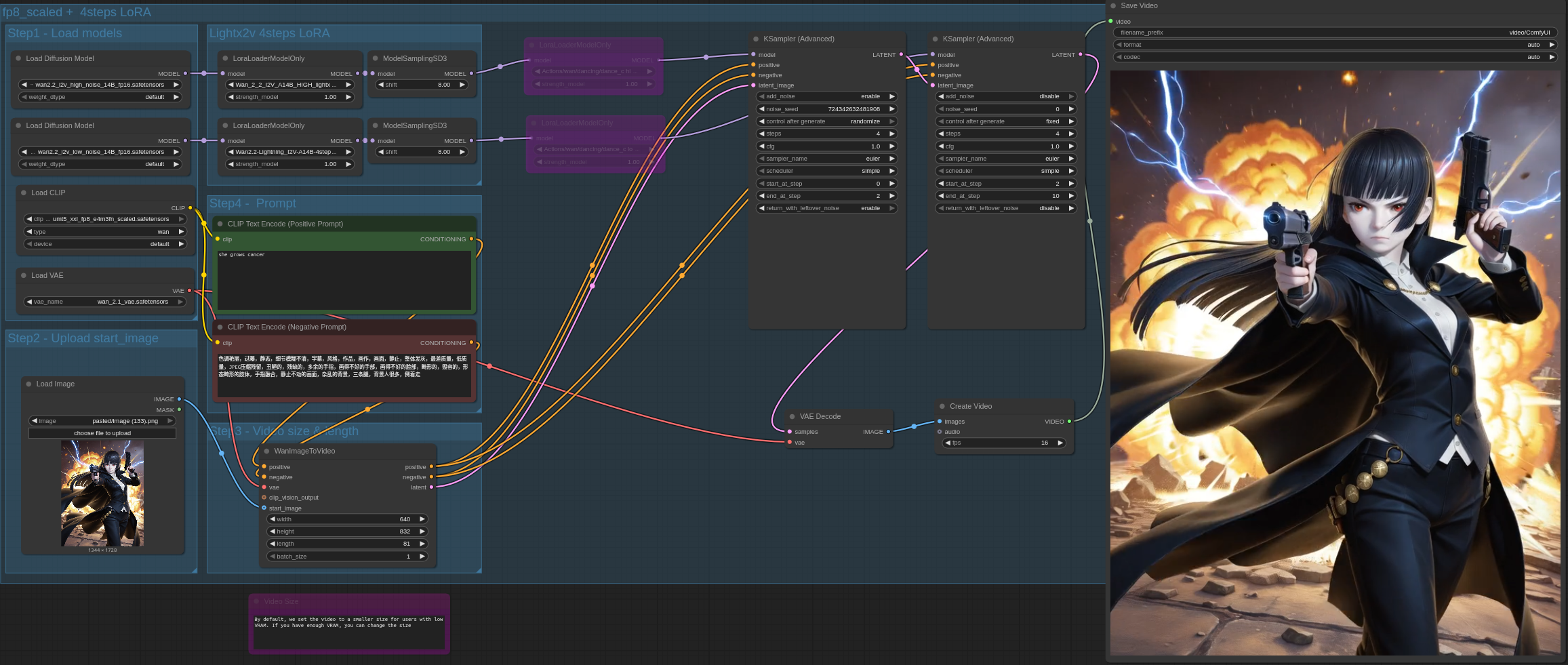The width and height of the screenshot is (1568, 665).
Task: Increase start_at_step value 0 with its right arrow
Action: click(892, 184)
